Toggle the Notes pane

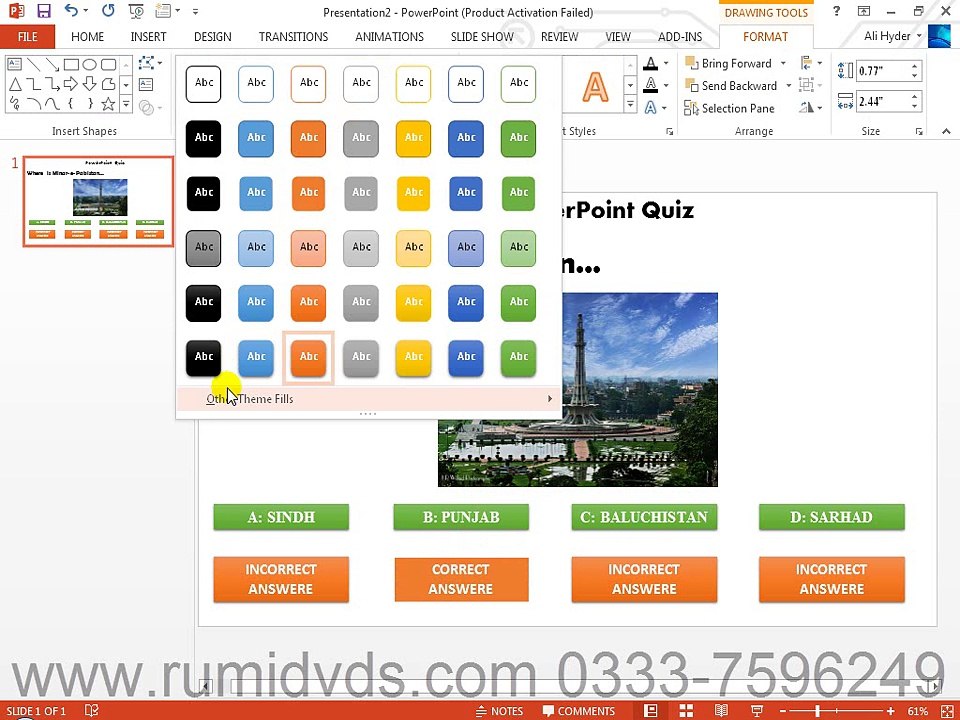tap(500, 711)
